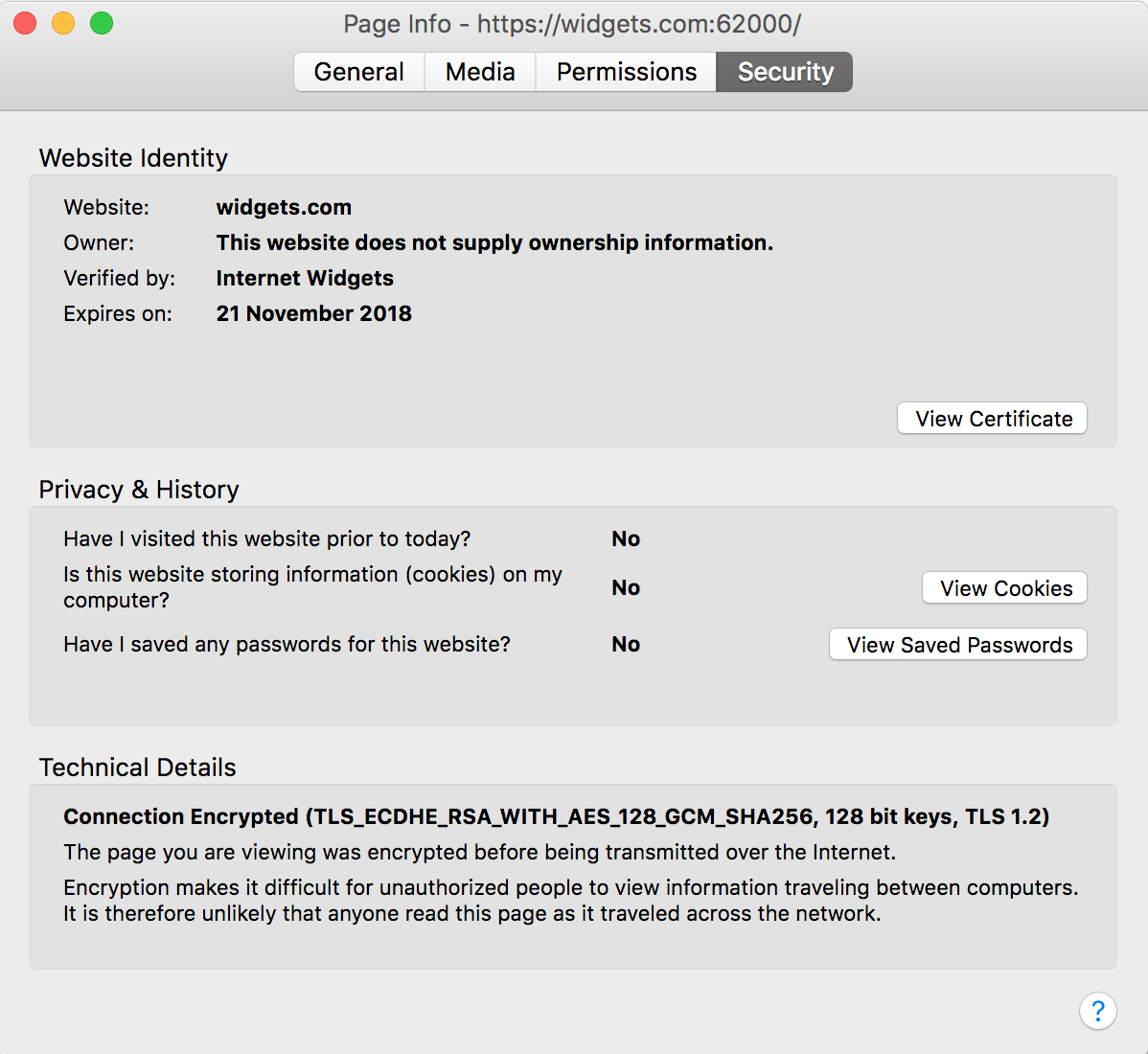
Task: Click the website name widgets.com
Action: (x=284, y=207)
